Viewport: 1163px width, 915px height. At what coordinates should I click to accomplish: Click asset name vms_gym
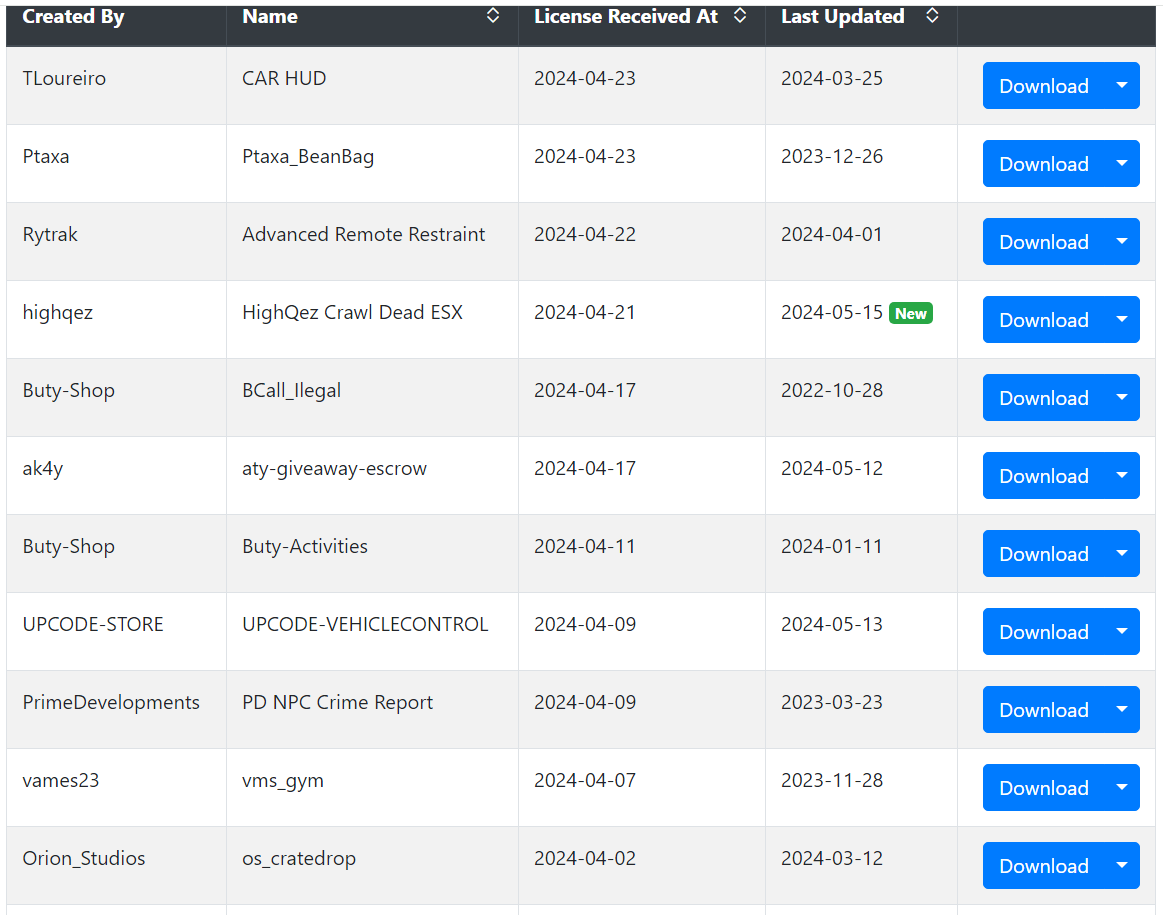283,781
